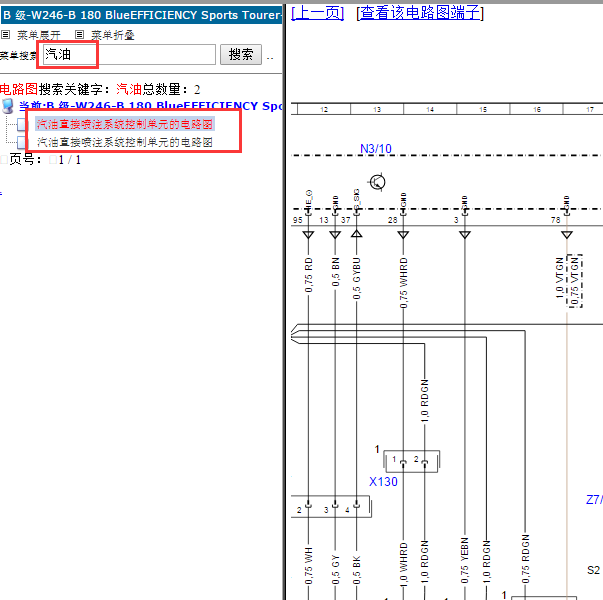
Task: Click the 电路图搜索关键字 result summary text
Action: click(x=100, y=89)
